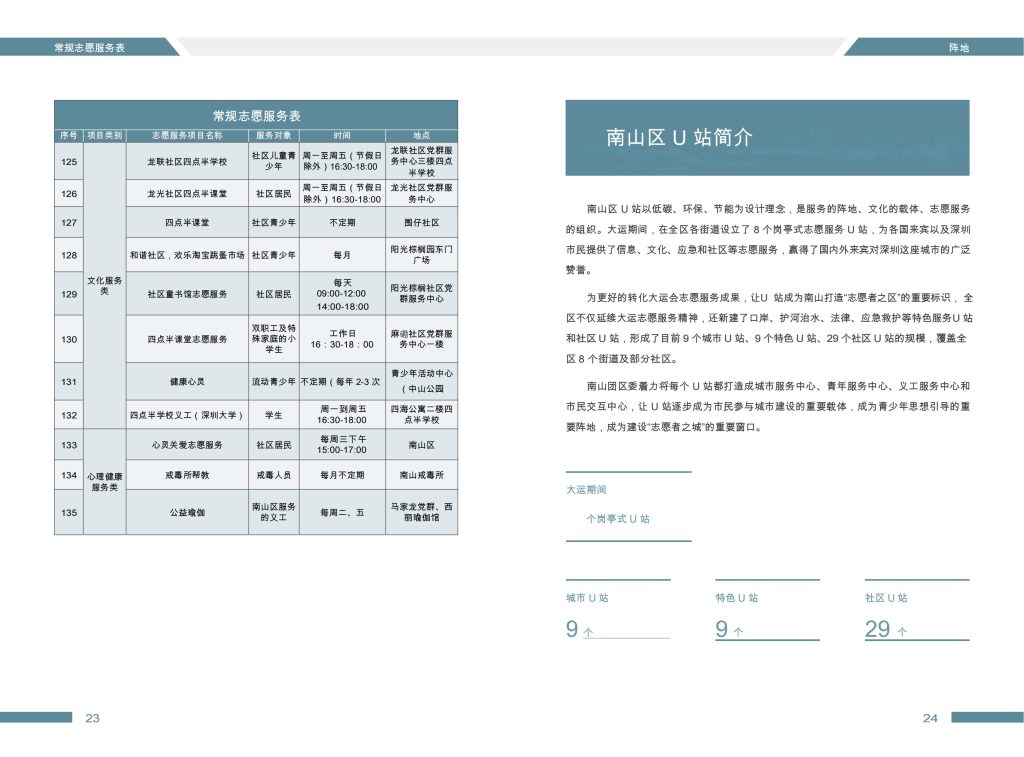Click the '龙光社区四点半课堂' project cell
Screen dimensions: 1024x757
click(x=187, y=193)
